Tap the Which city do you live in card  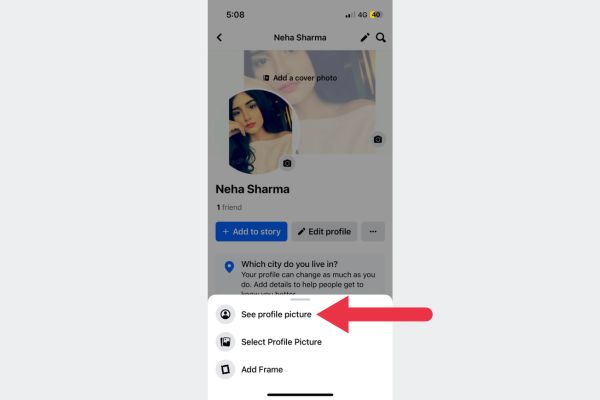click(x=300, y=274)
